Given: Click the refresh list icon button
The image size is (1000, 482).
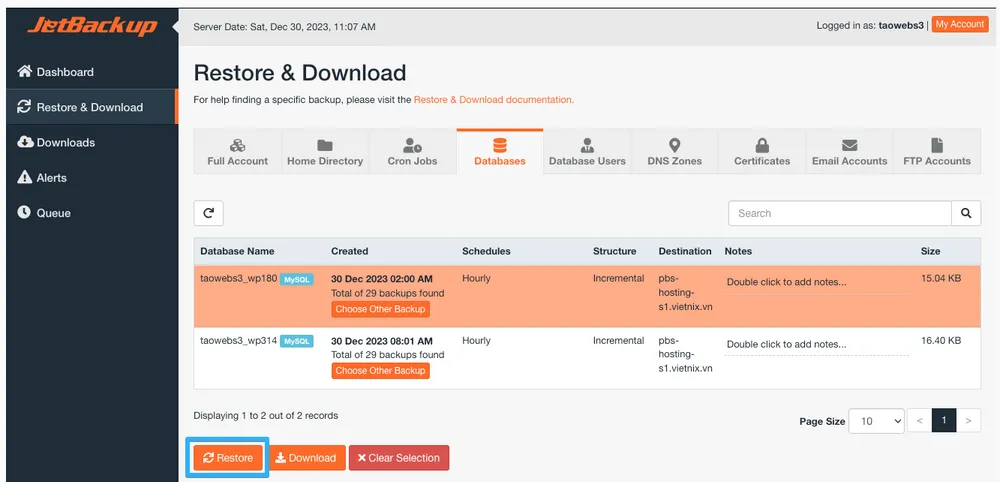Looking at the screenshot, I should [x=208, y=213].
